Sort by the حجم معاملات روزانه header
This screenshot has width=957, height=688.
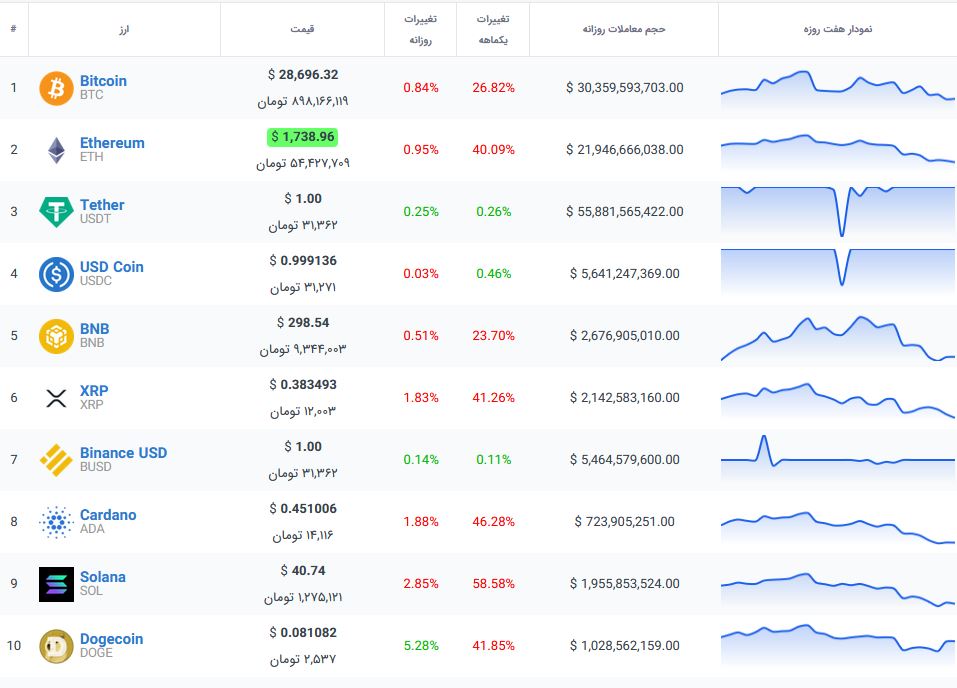coord(624,29)
